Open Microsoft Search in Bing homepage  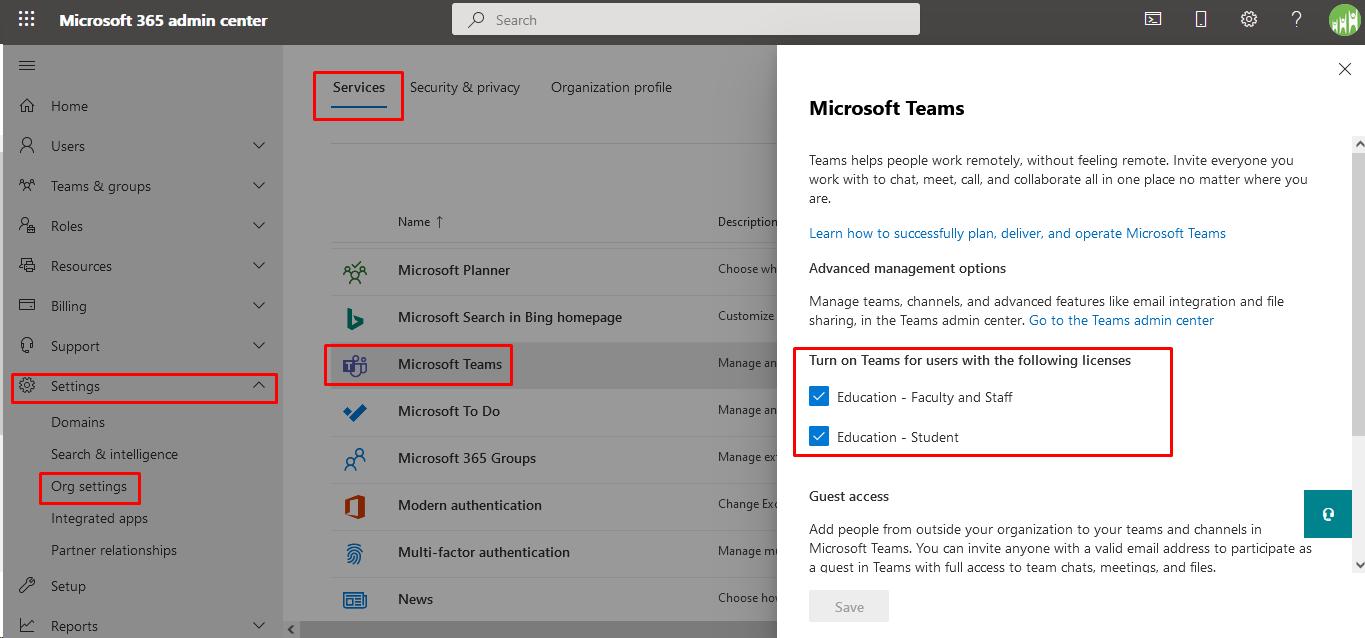pyautogui.click(x=554, y=317)
